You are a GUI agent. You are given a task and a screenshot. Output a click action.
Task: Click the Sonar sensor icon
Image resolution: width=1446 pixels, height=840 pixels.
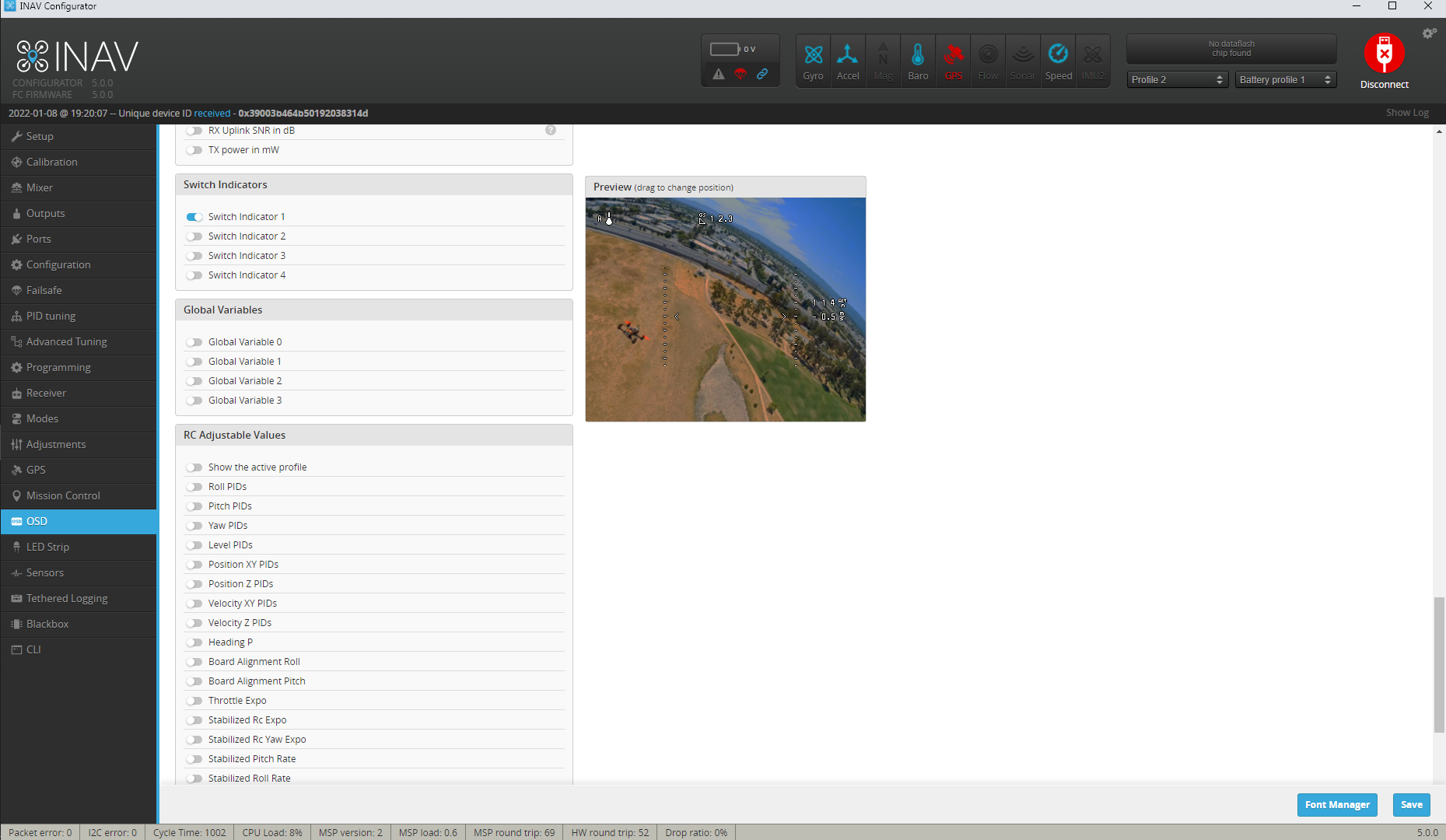coord(1023,60)
